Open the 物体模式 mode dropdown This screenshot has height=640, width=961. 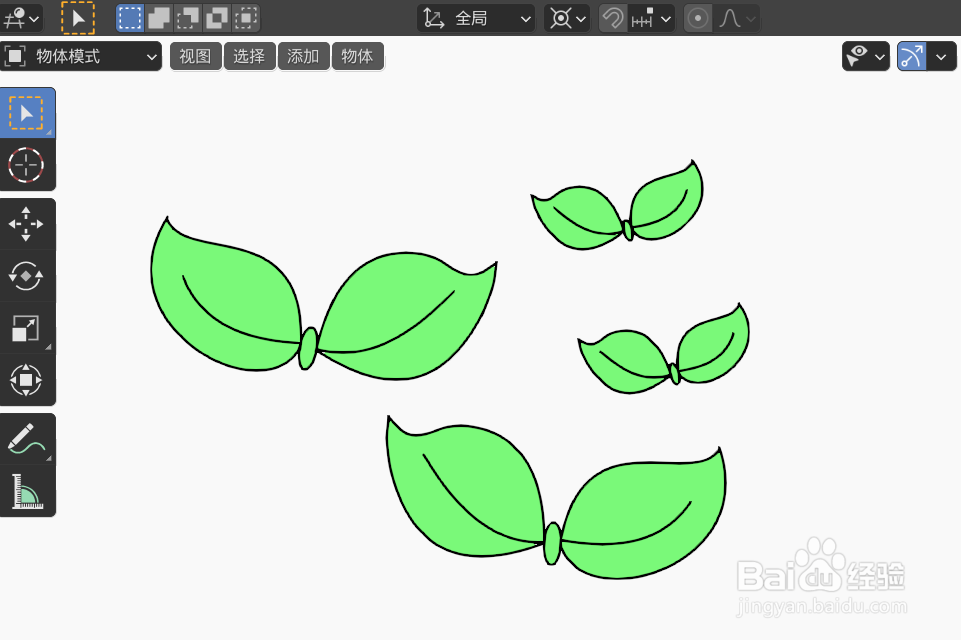click(80, 57)
